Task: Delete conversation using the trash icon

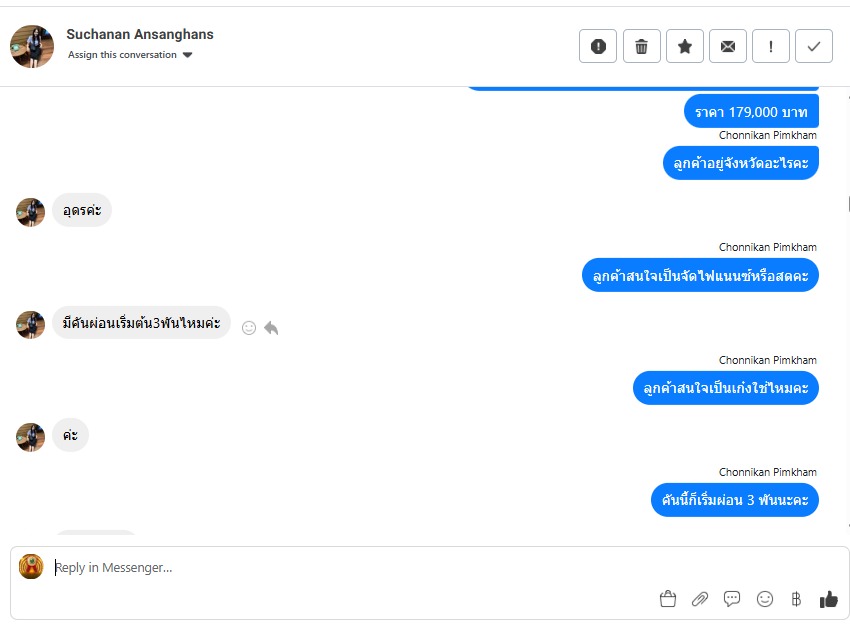Action: pyautogui.click(x=641, y=46)
